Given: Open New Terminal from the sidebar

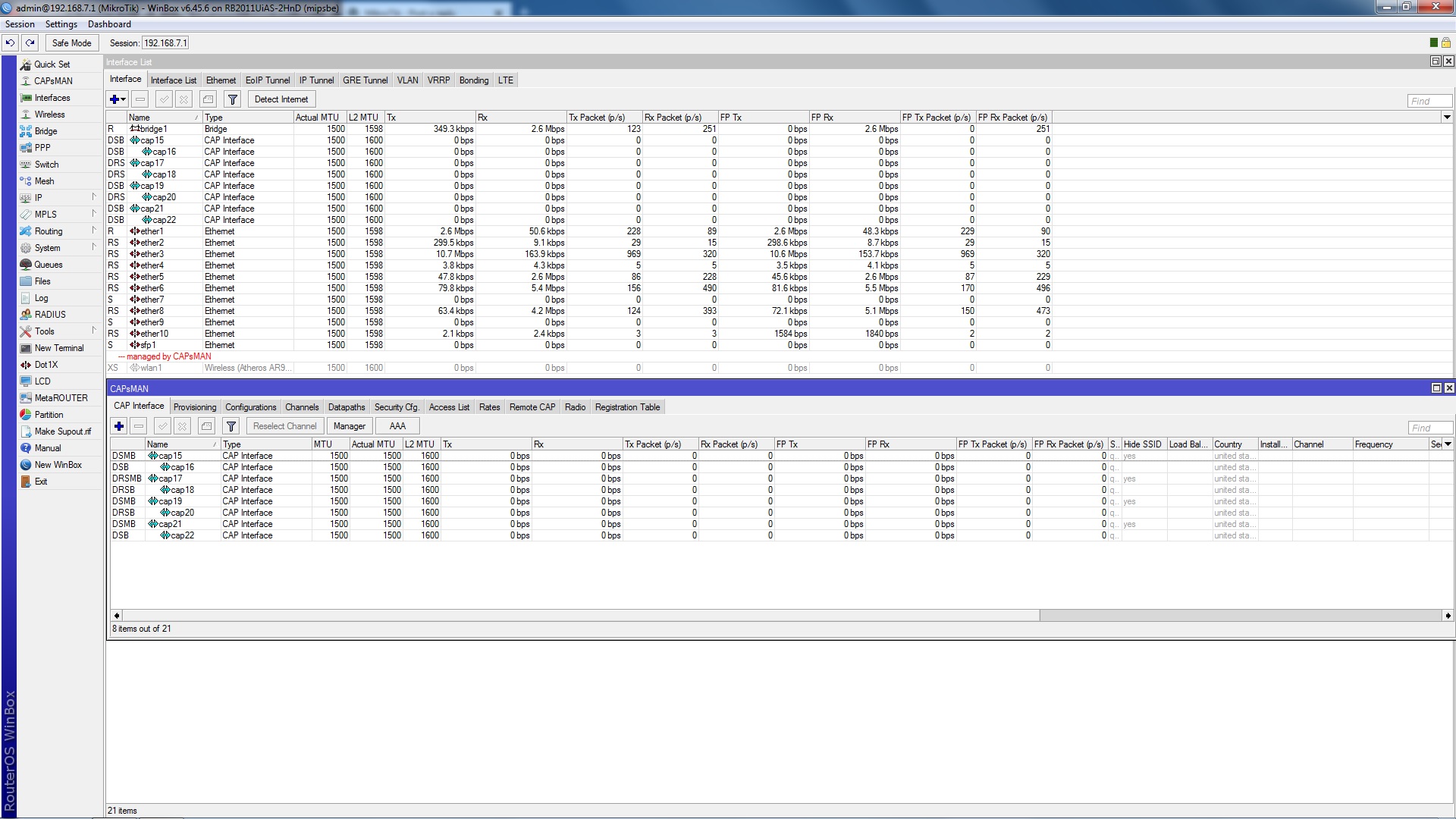Looking at the screenshot, I should pos(58,348).
